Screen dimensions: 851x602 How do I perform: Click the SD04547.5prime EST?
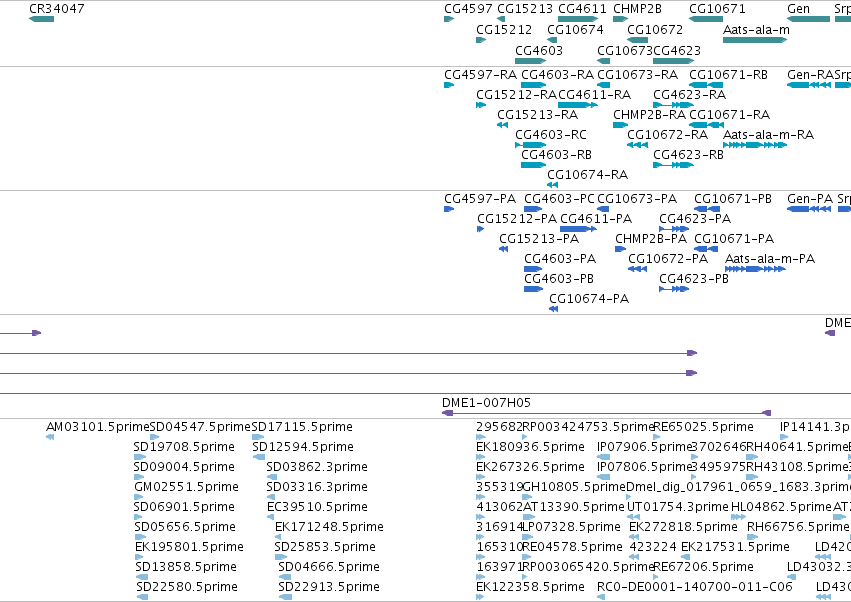tap(155, 437)
